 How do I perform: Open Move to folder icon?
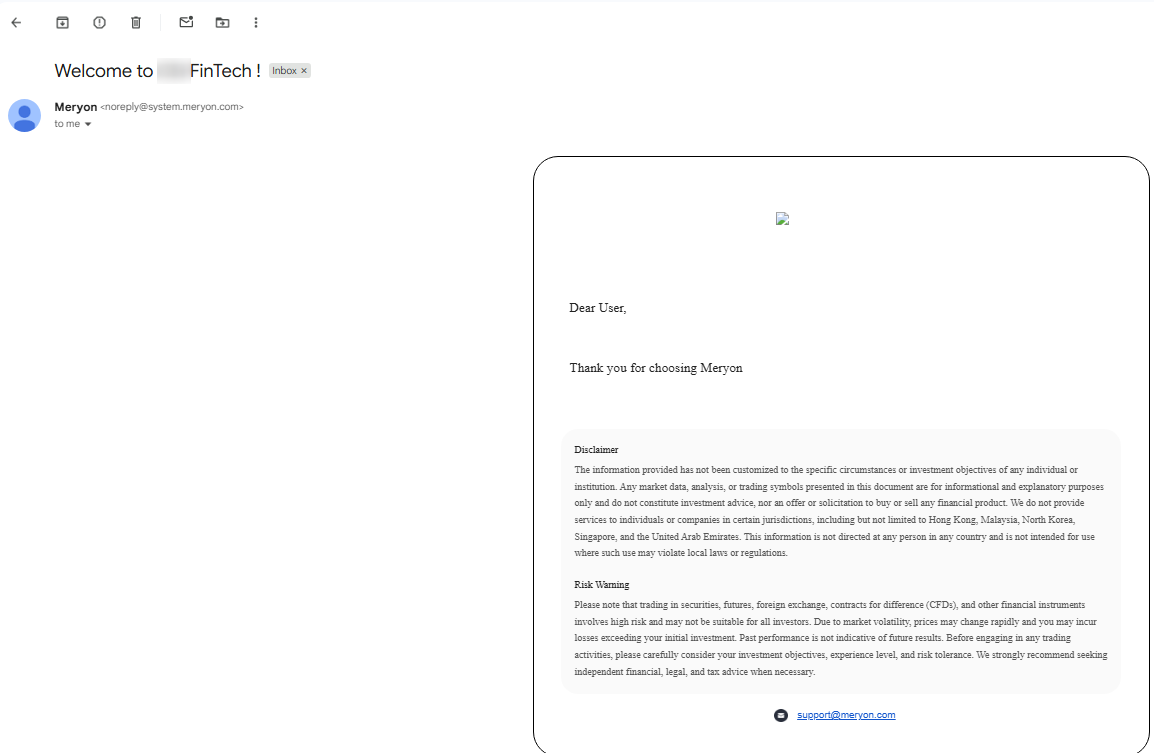[222, 23]
